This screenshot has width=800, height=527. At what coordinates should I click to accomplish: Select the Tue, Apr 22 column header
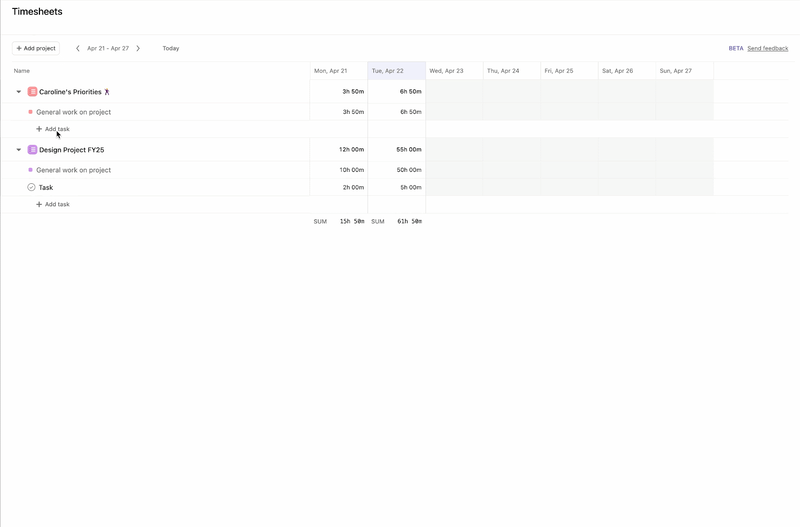click(396, 71)
